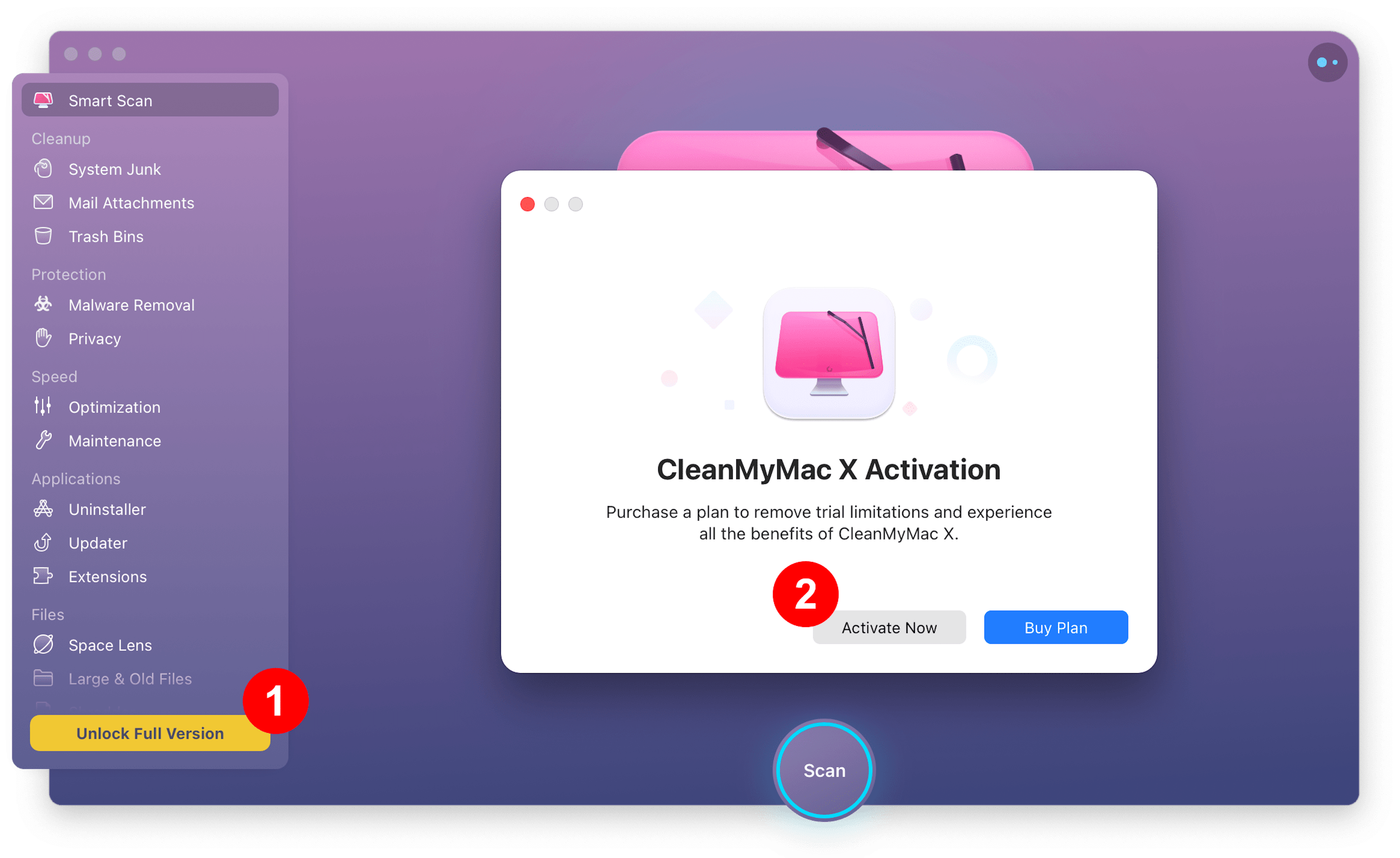Image resolution: width=1400 pixels, height=858 pixels.
Task: Open Extensions from Applications section
Action: pyautogui.click(x=107, y=576)
